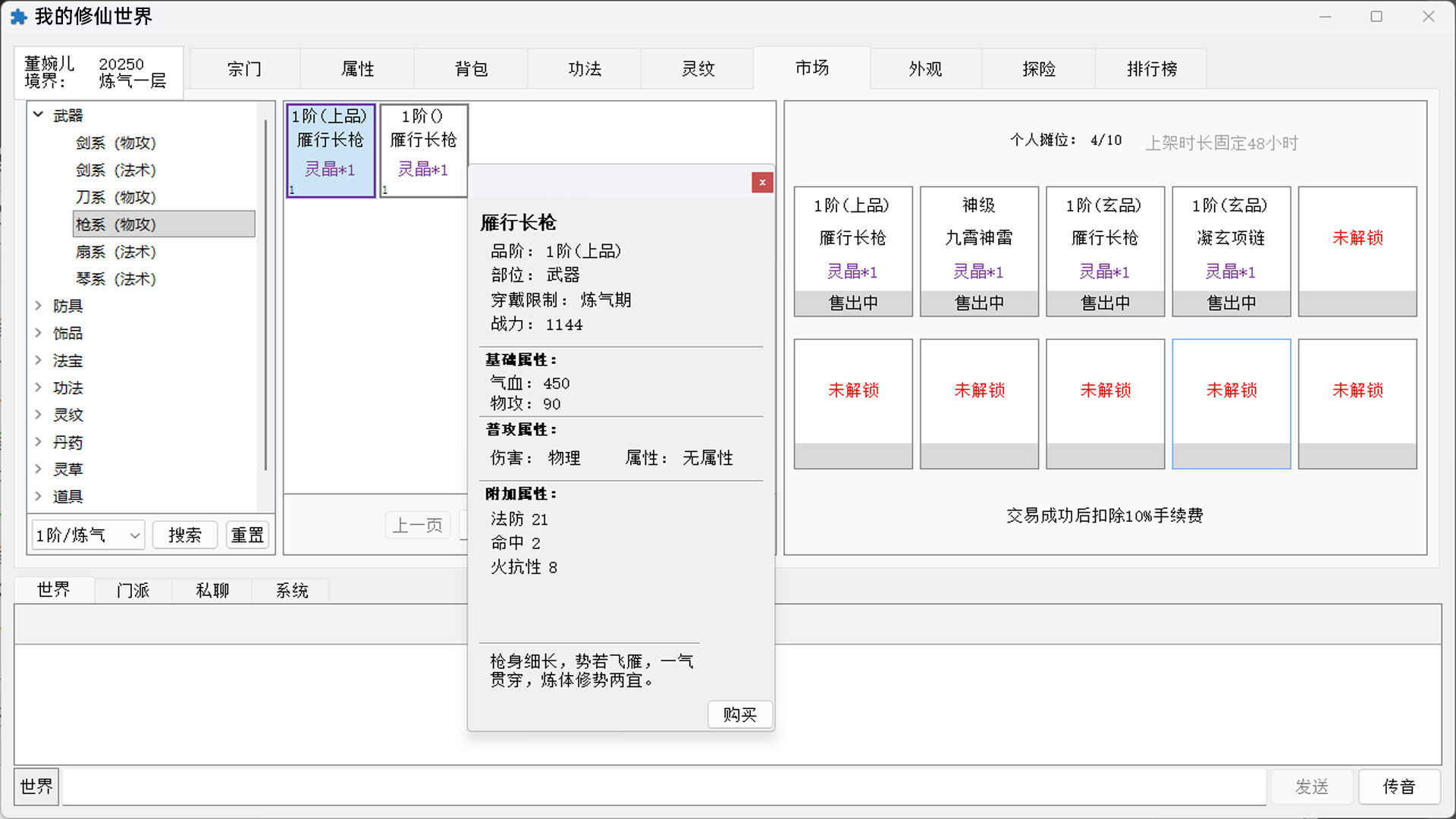
Task: Reset filters with the 重置 button
Action: click(x=247, y=535)
